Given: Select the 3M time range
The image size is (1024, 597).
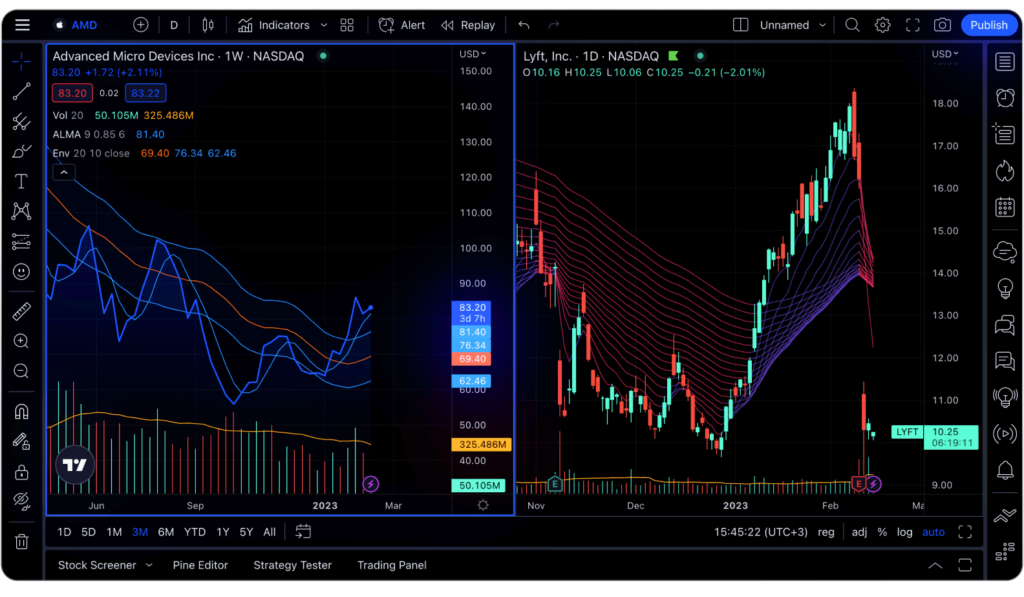Looking at the screenshot, I should [140, 532].
